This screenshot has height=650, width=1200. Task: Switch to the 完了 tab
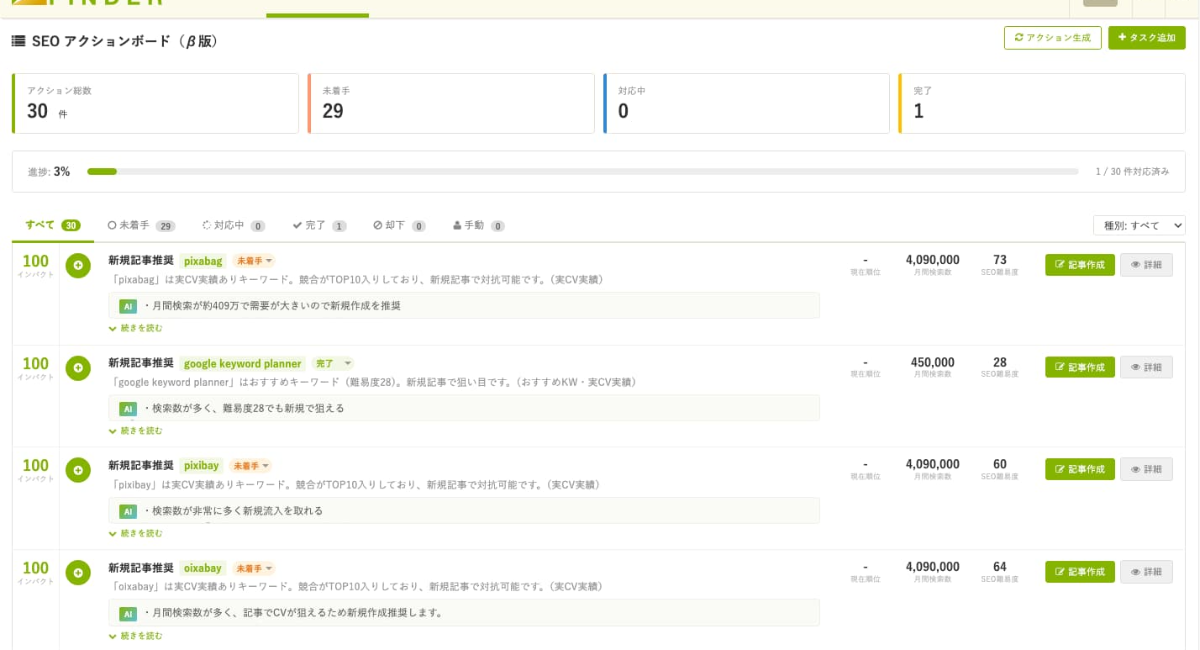tap(319, 226)
